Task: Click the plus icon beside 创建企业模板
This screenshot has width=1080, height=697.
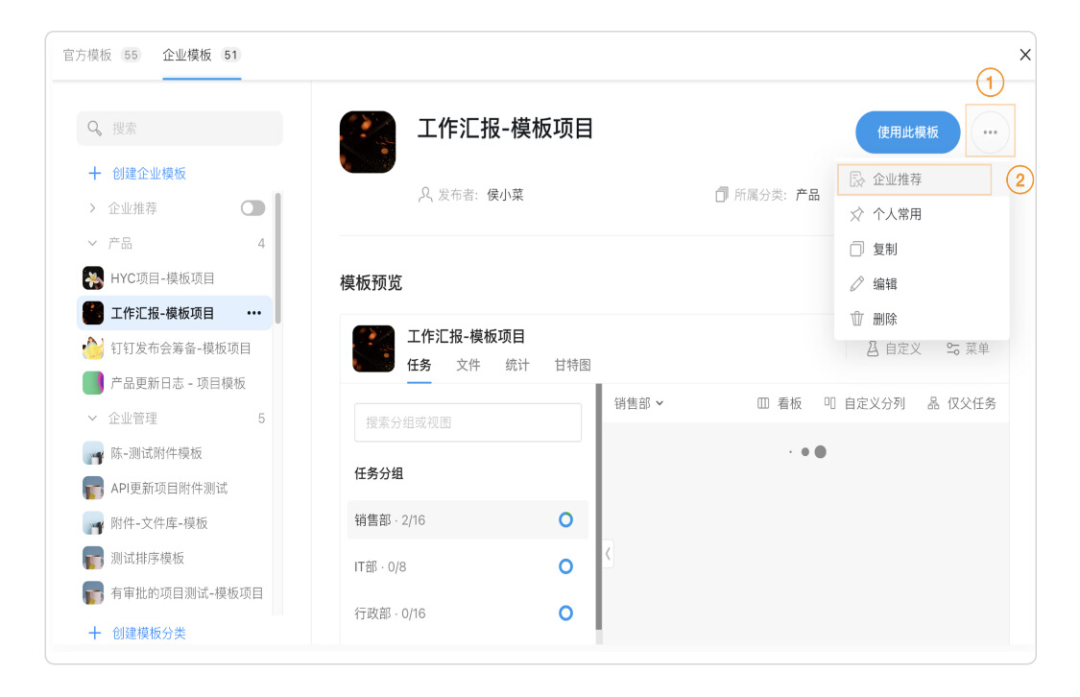Action: point(95,174)
